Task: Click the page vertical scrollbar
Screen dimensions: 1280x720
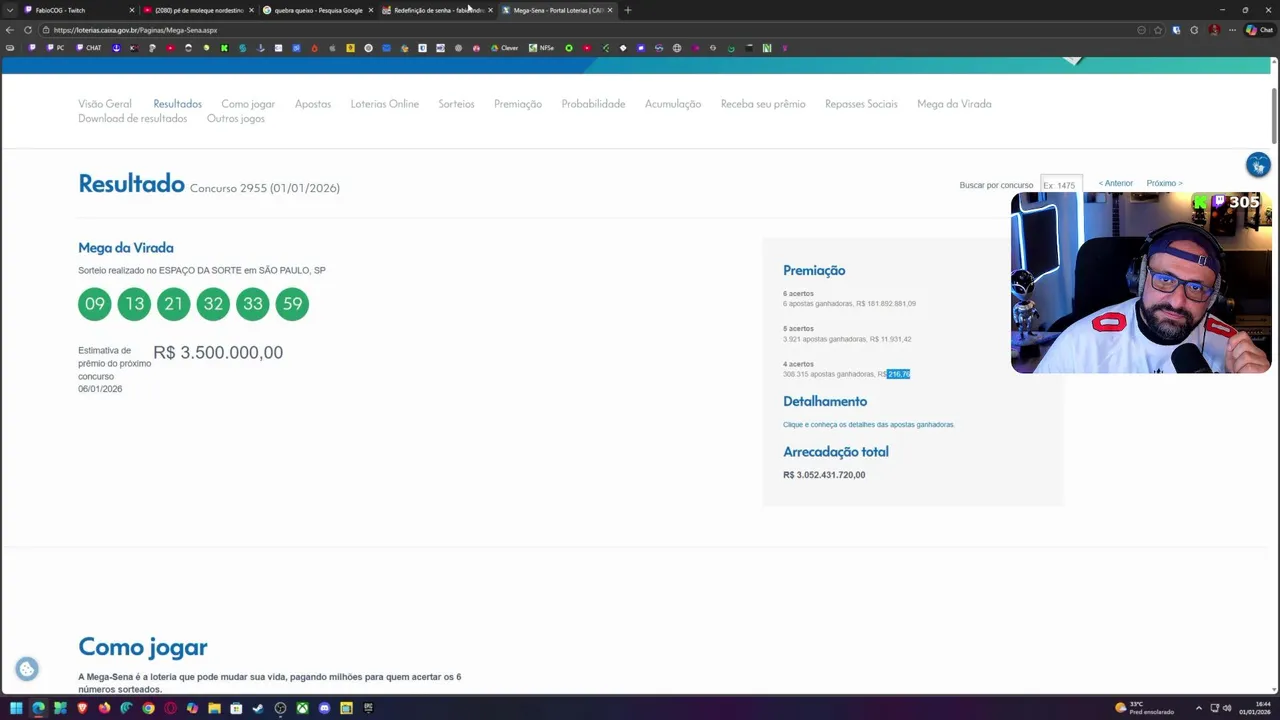Action: (1274, 116)
